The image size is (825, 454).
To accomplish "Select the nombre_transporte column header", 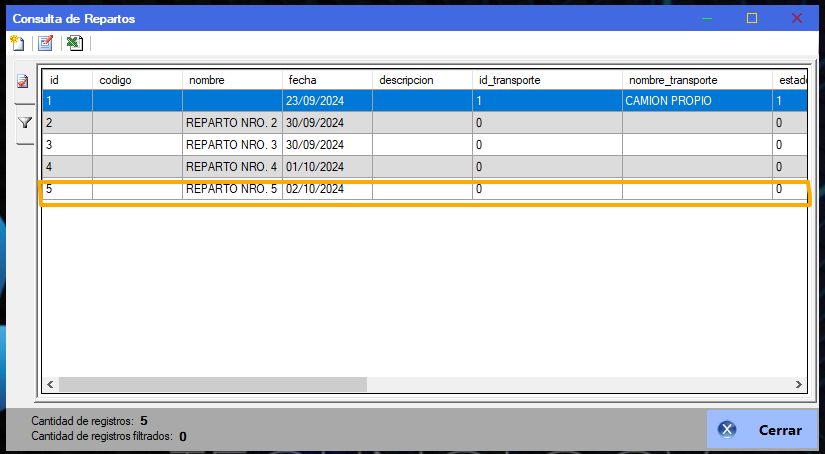I will coord(697,80).
